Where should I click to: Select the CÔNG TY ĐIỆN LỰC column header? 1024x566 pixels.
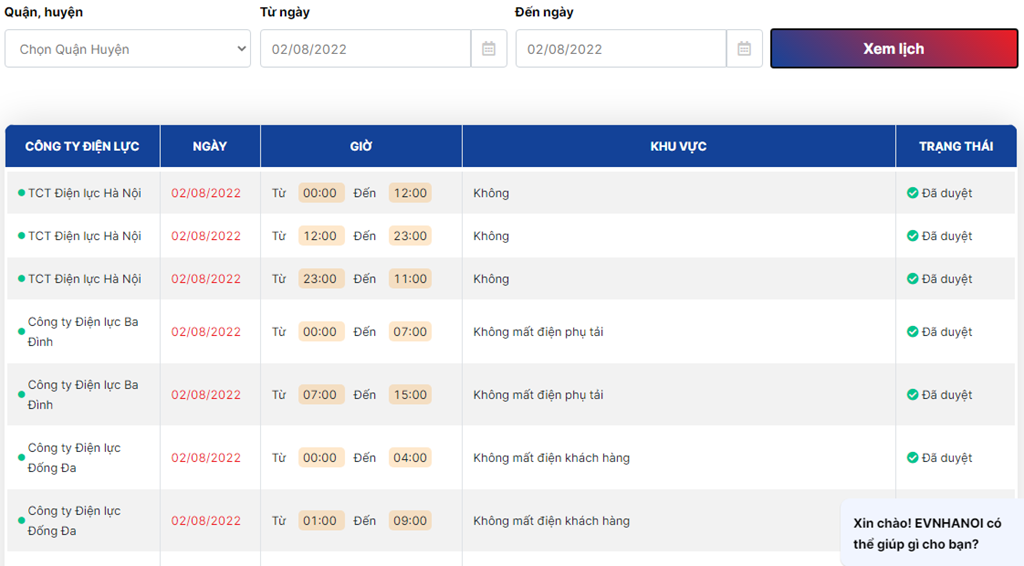click(x=82, y=146)
